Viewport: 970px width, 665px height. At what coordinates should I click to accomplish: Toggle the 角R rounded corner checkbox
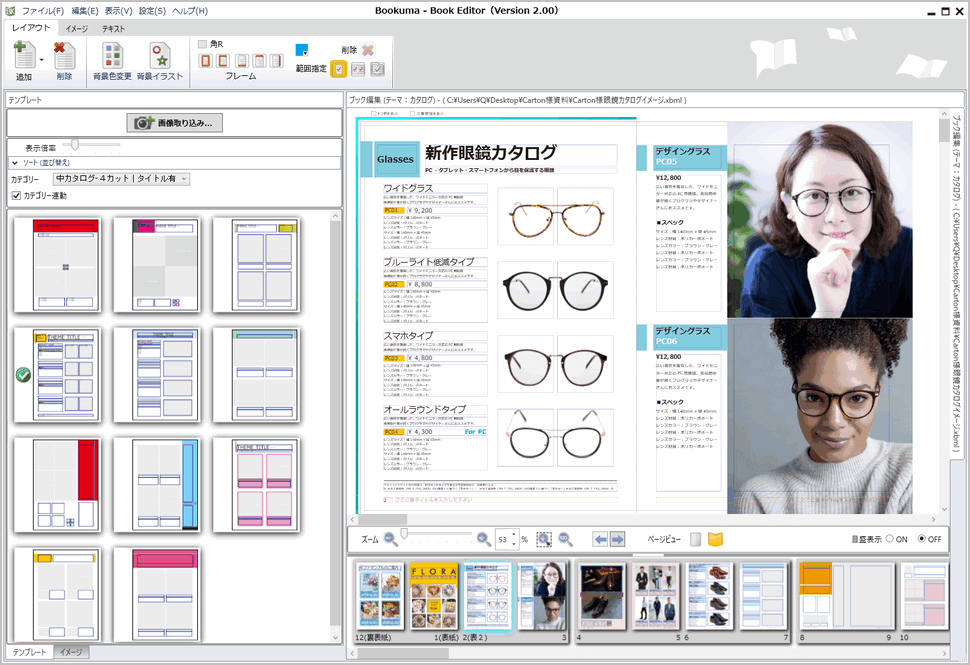click(203, 44)
